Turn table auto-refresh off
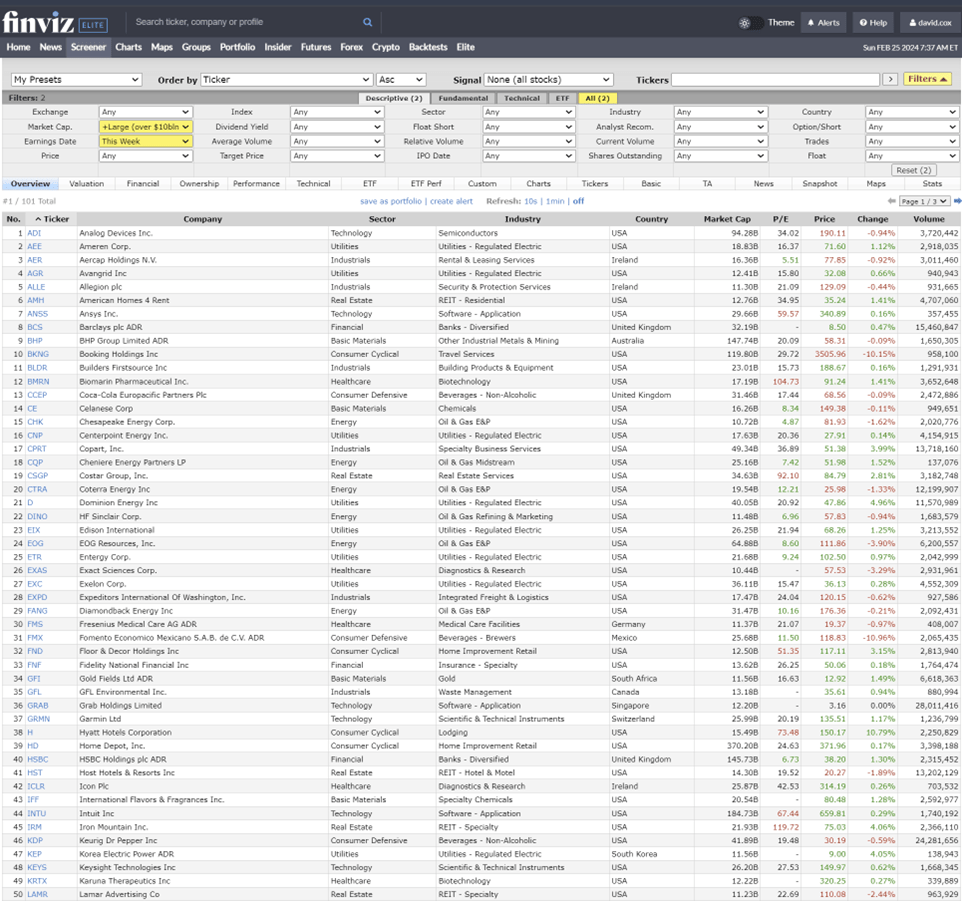 pyautogui.click(x=578, y=202)
